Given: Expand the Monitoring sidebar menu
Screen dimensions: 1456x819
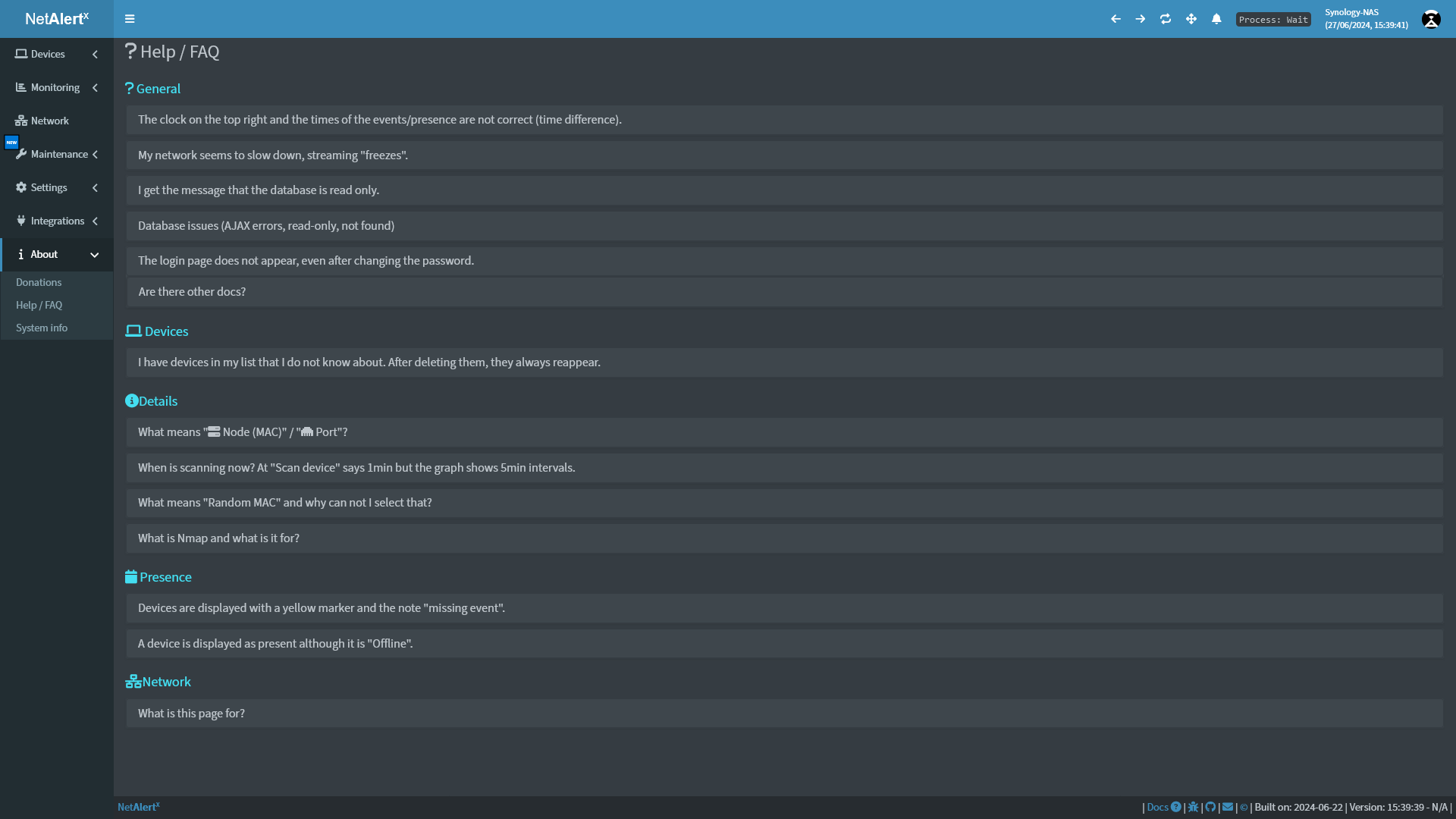Looking at the screenshot, I should tap(56, 87).
